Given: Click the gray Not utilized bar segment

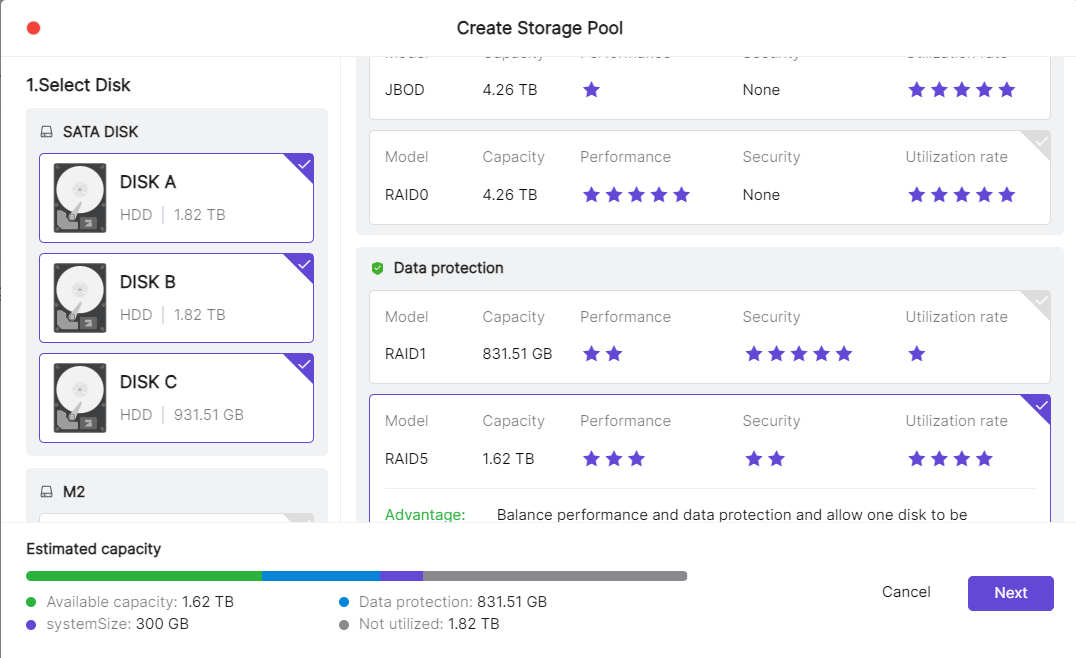Looking at the screenshot, I should 554,576.
